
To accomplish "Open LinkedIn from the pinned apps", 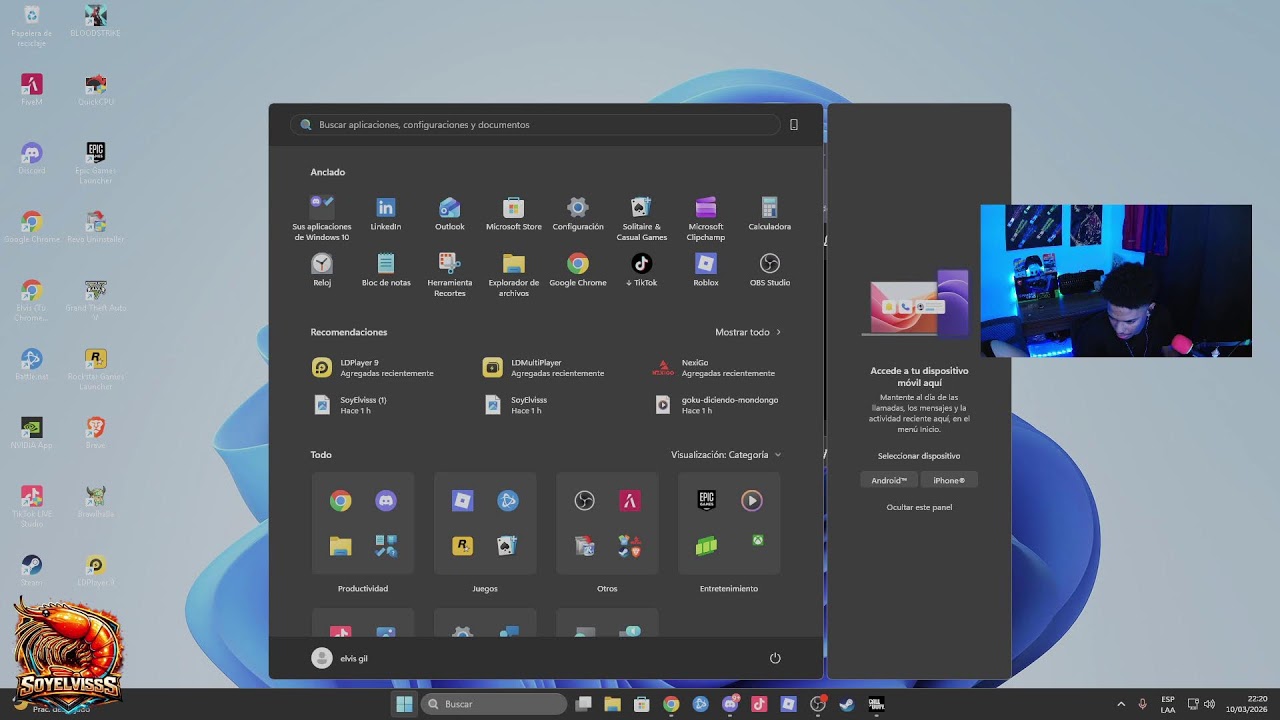I will click(386, 214).
